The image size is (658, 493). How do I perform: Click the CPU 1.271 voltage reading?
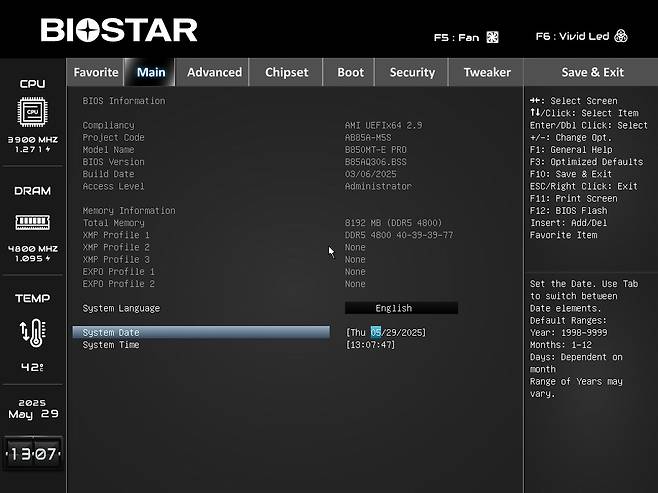pyautogui.click(x=33, y=149)
